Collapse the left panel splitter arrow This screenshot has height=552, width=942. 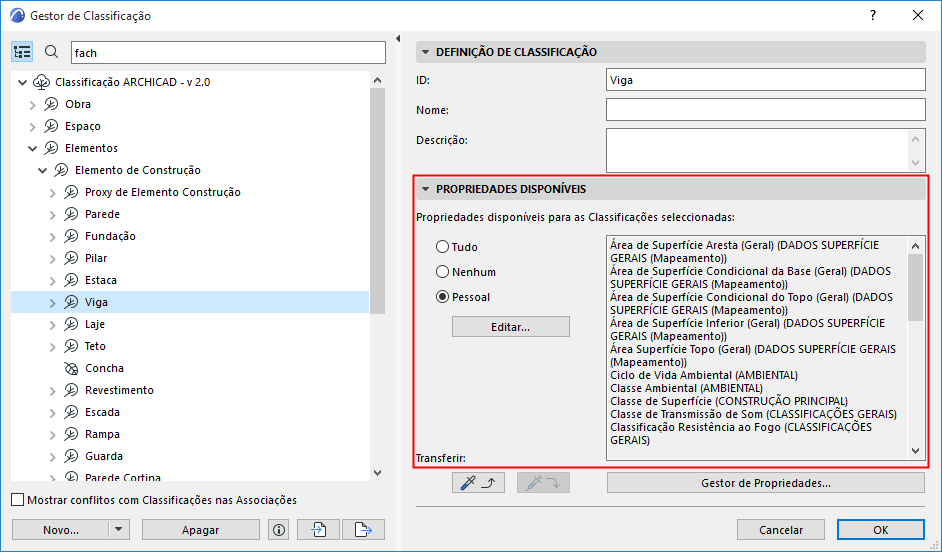(x=398, y=39)
